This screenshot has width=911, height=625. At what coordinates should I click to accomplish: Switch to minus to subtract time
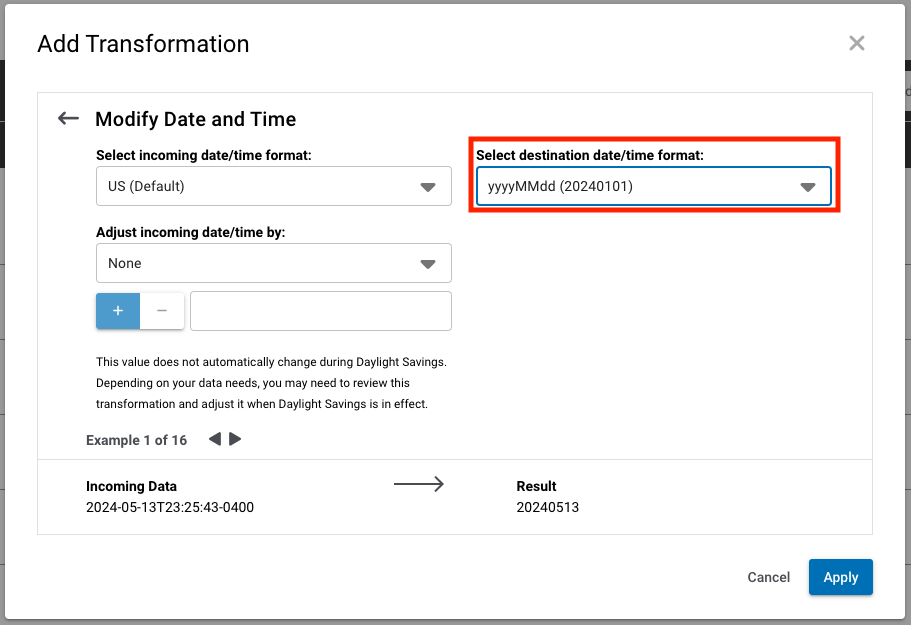tap(162, 311)
